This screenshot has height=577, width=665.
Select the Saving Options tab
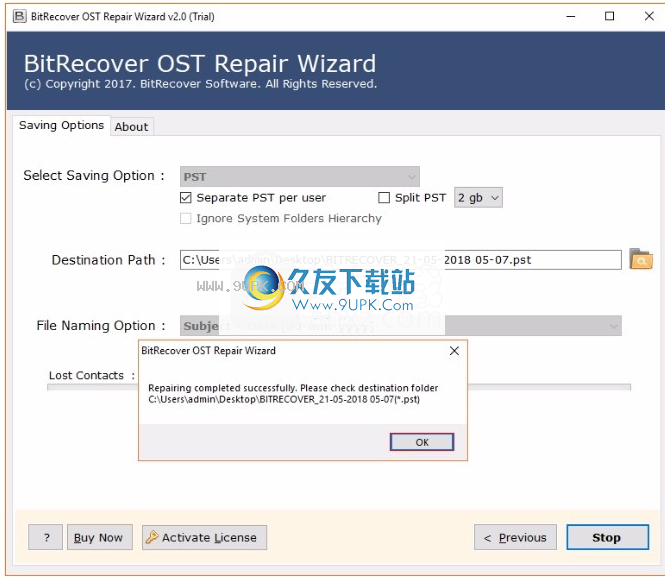[x=61, y=125]
